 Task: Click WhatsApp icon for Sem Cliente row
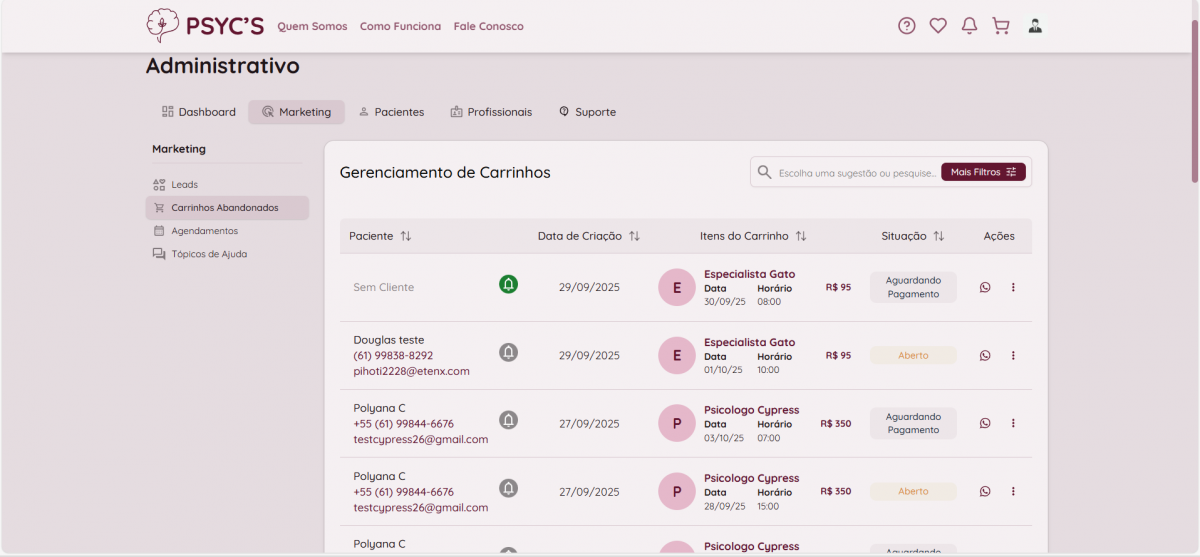click(985, 287)
